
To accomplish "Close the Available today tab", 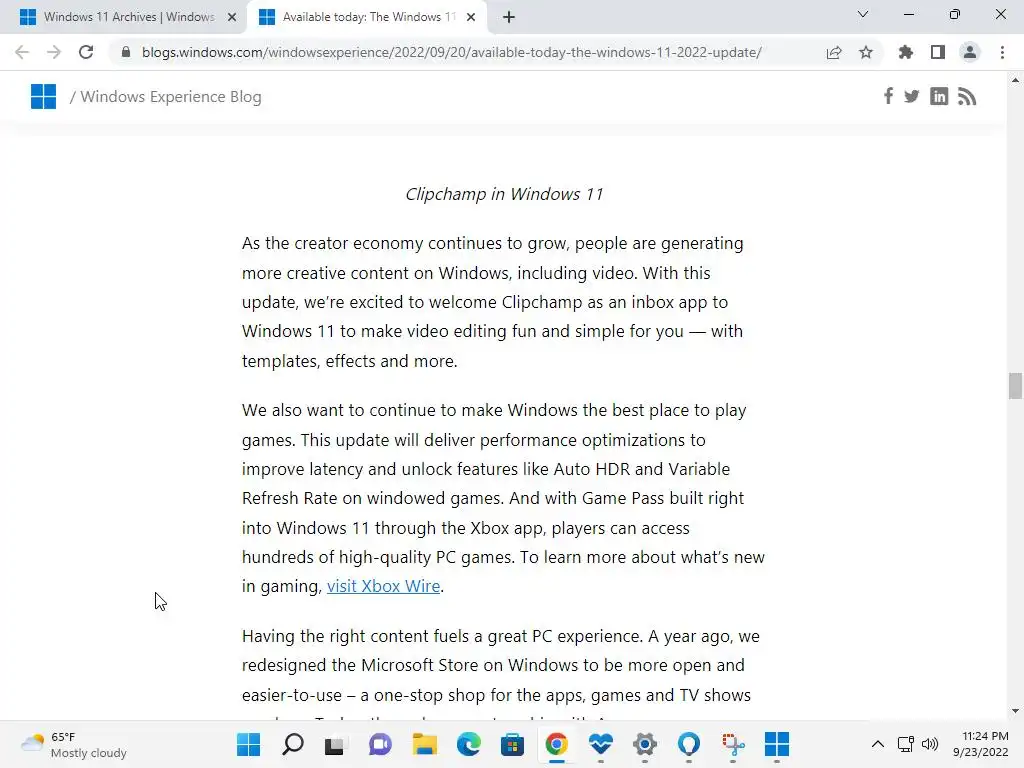I will coord(471,17).
